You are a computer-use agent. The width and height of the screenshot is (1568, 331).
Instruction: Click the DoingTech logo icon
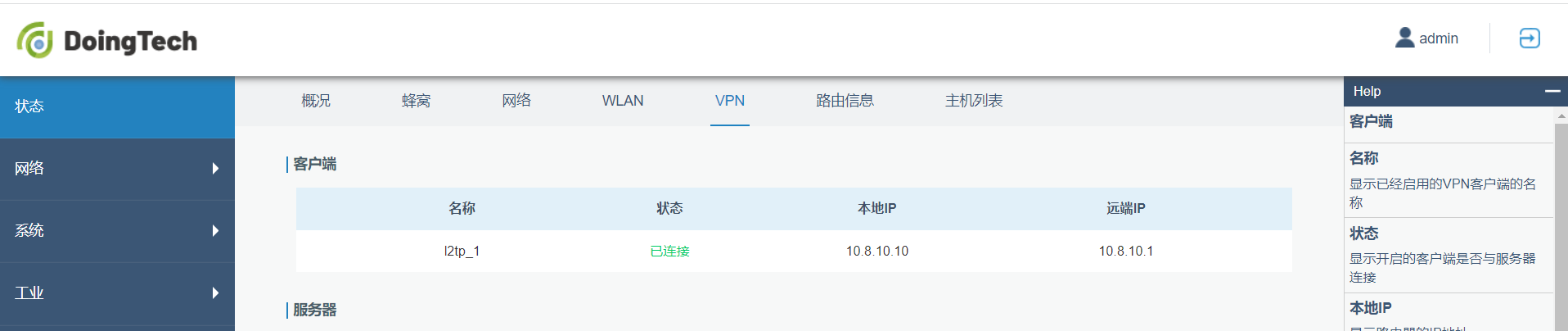click(x=35, y=40)
